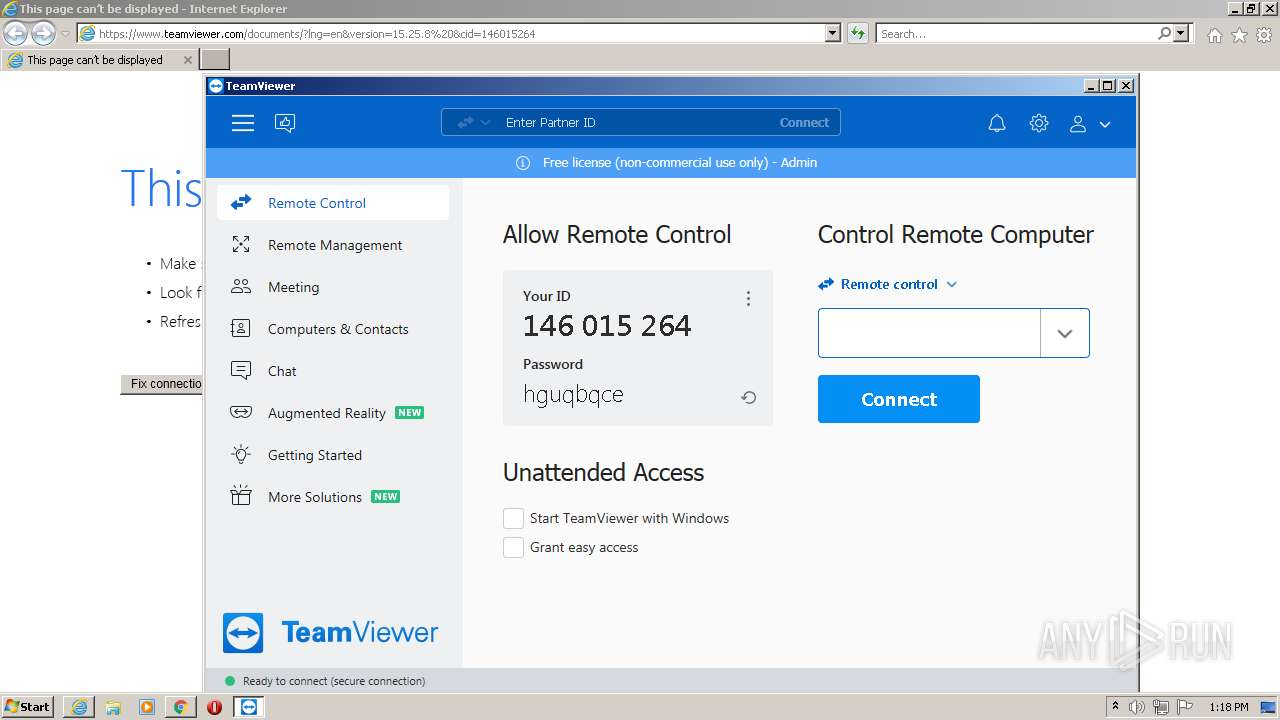Select the 'This page can't be displayed' tab
This screenshot has height=720, width=1280.
point(99,60)
